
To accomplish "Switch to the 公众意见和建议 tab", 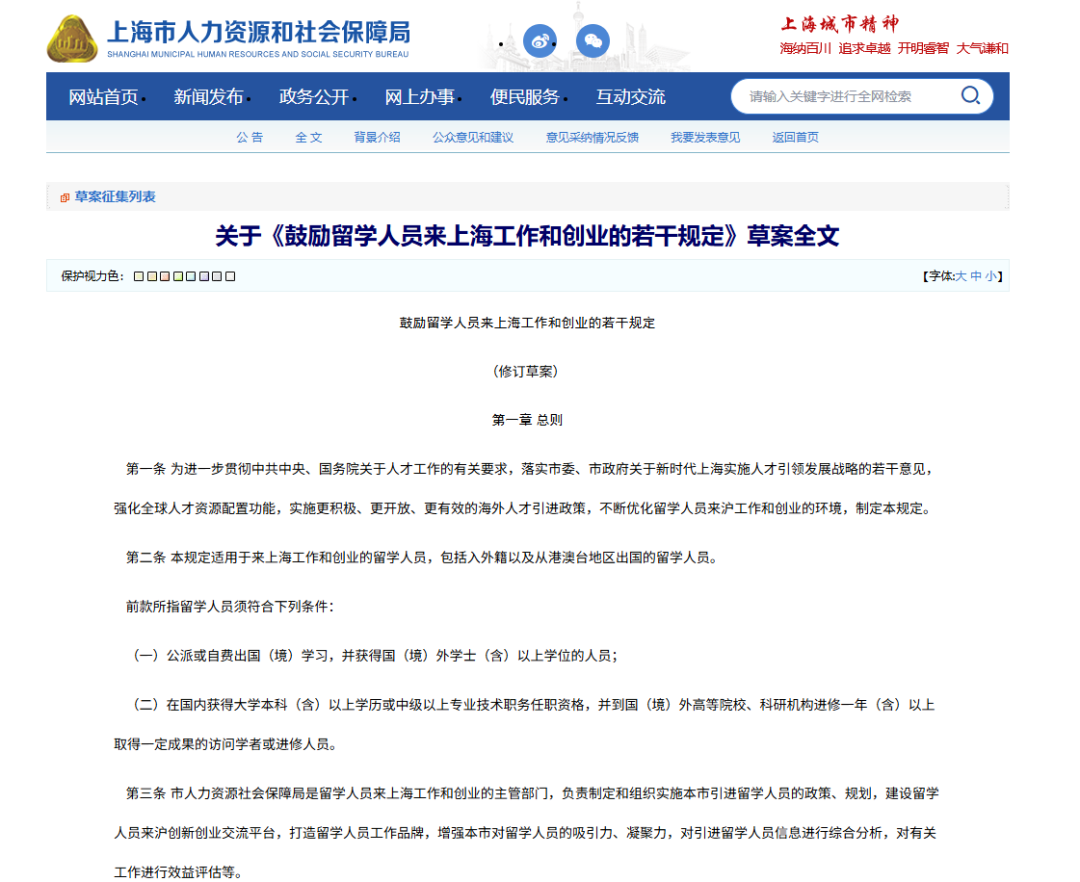I will click(473, 138).
